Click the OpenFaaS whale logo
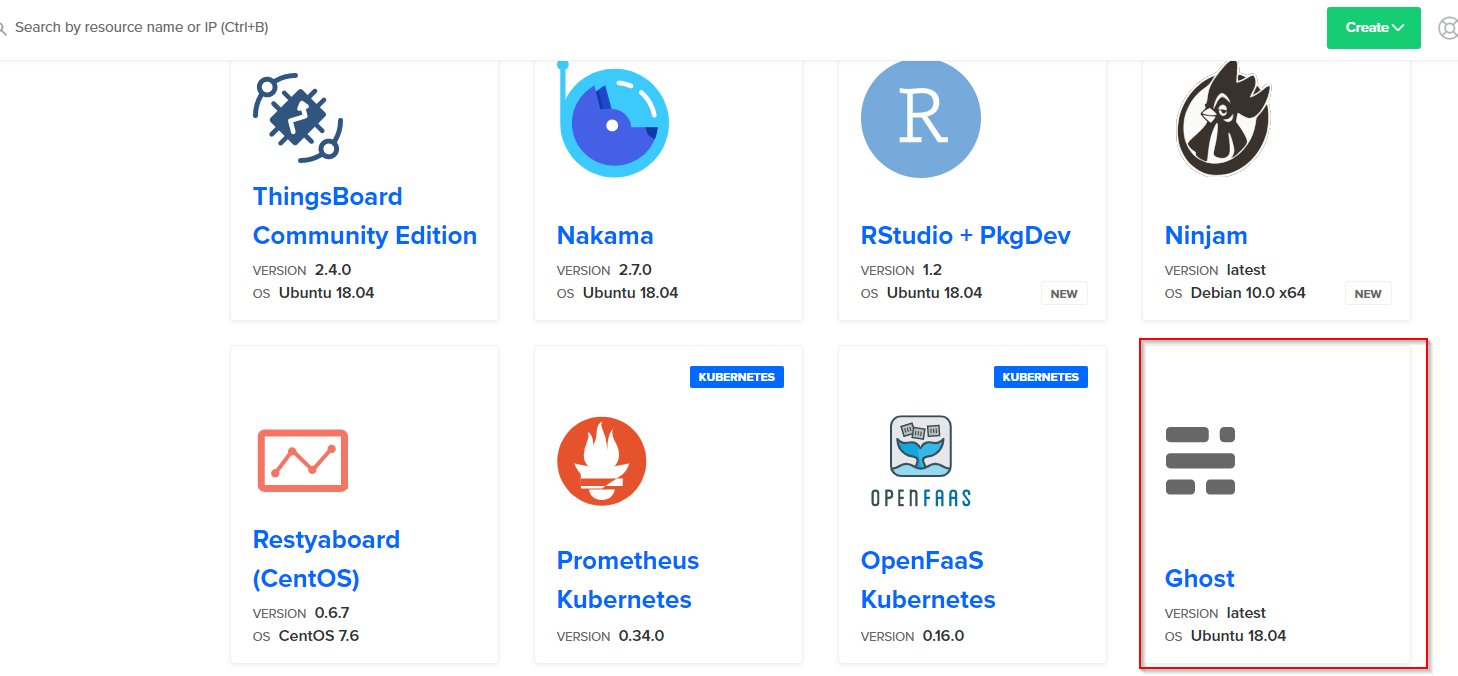The image size is (1458, 676). 920,461
